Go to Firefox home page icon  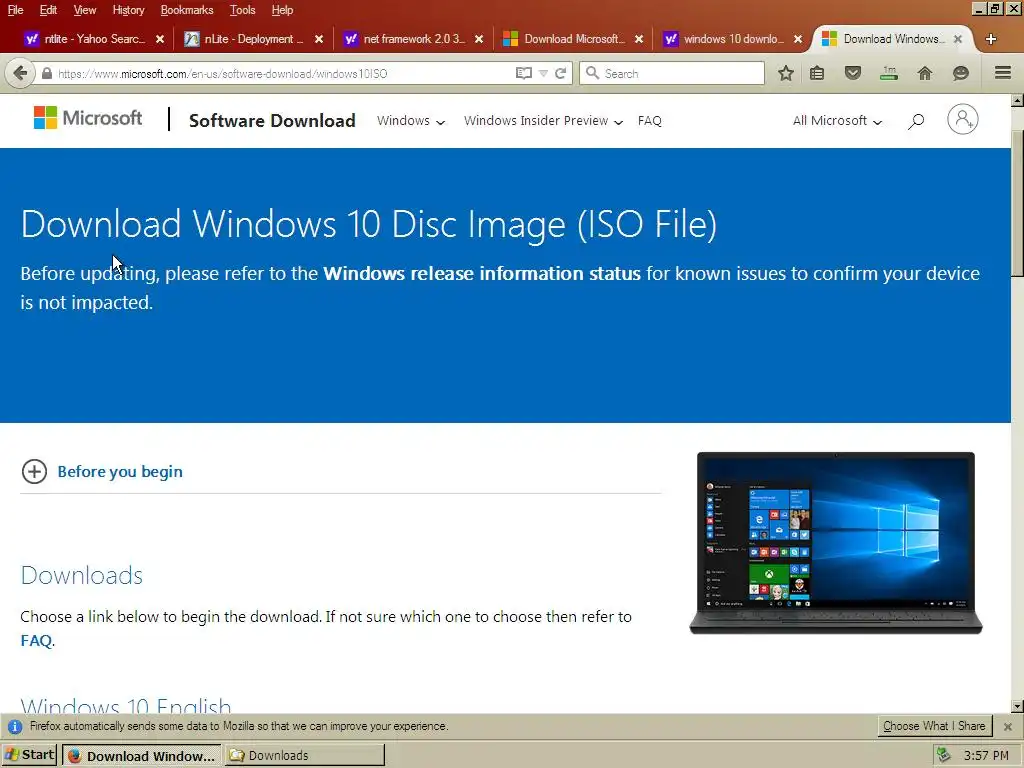[925, 73]
